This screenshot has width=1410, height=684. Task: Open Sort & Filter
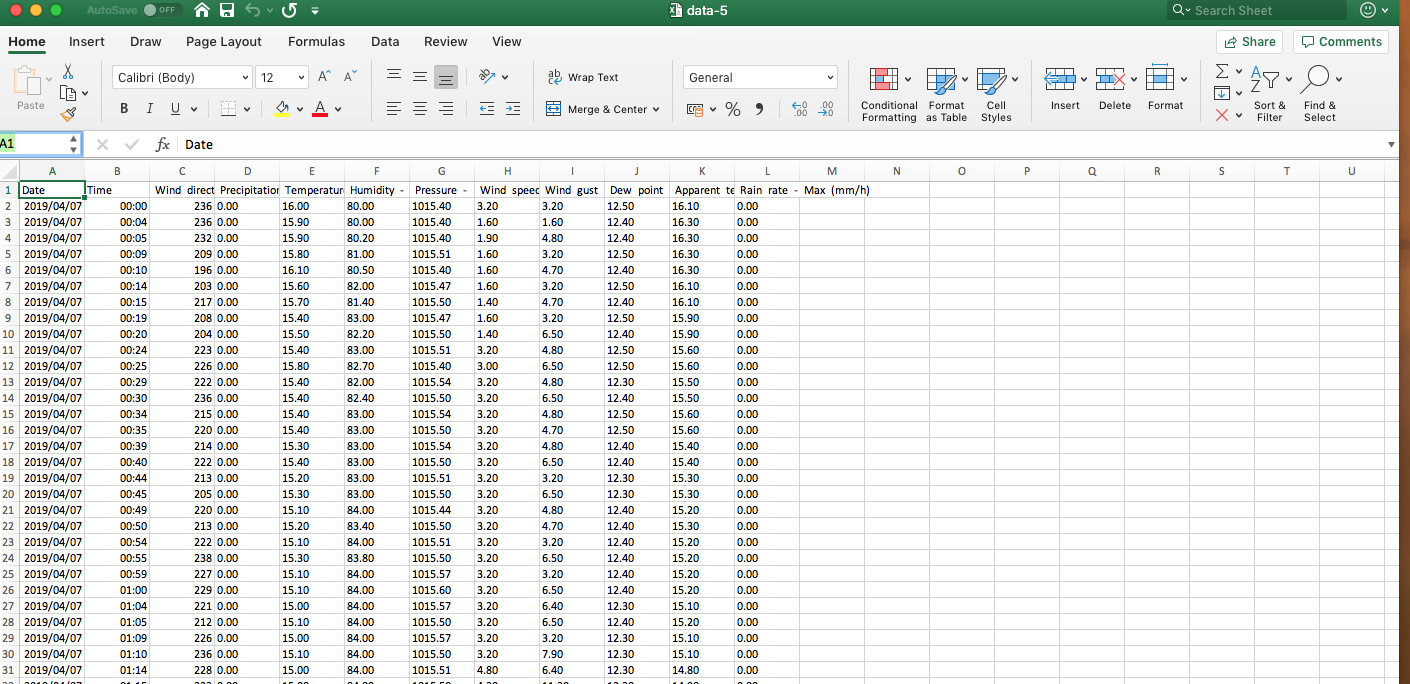[x=1270, y=95]
